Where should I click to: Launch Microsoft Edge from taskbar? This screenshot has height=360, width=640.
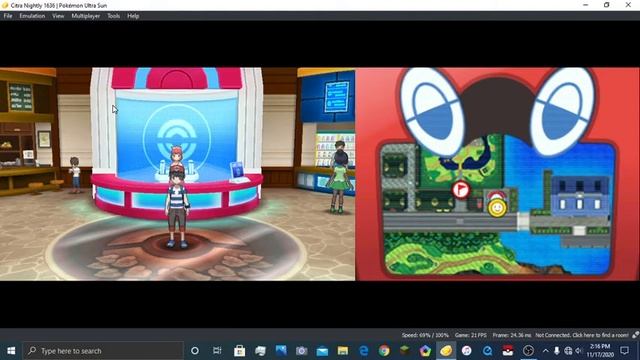pyautogui.click(x=363, y=351)
